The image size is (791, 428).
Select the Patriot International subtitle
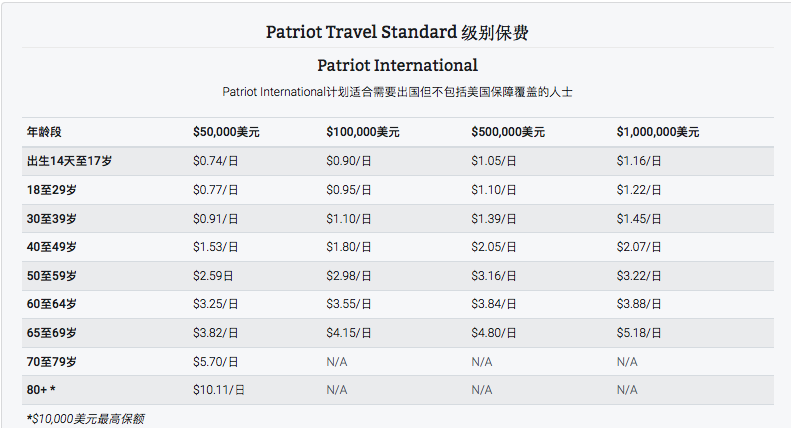tap(398, 66)
